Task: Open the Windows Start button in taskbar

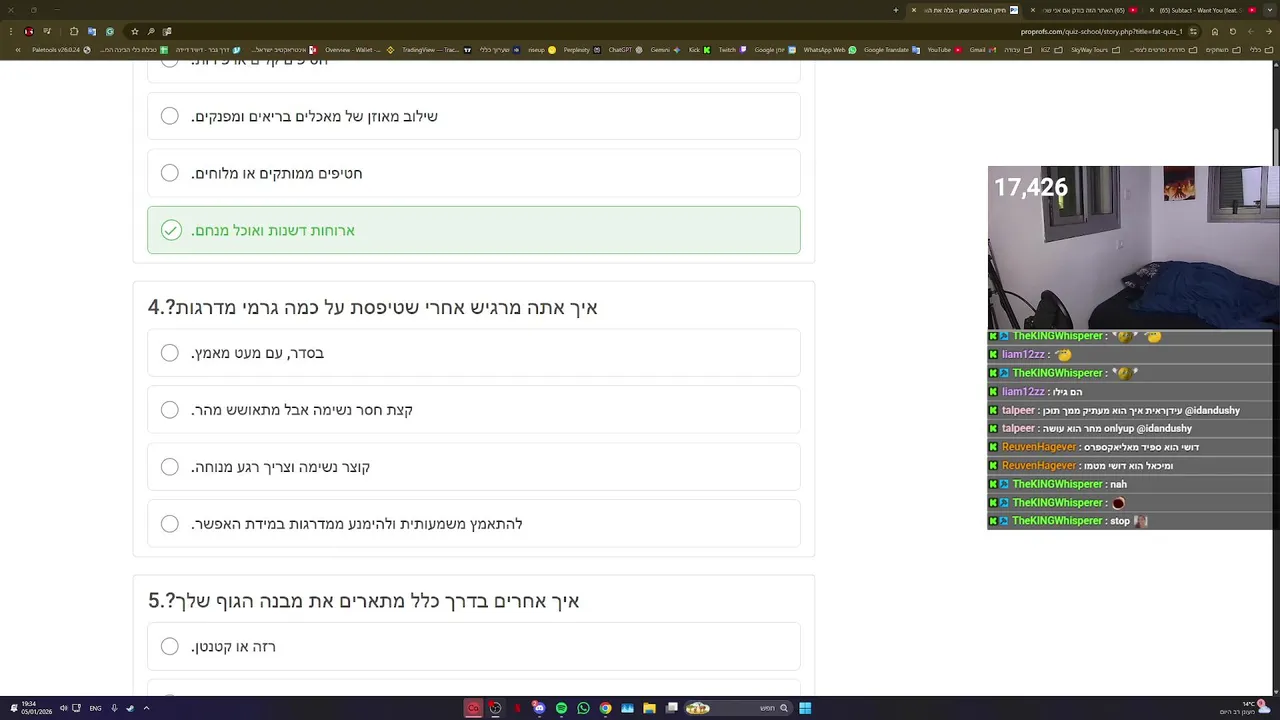Action: pos(805,708)
